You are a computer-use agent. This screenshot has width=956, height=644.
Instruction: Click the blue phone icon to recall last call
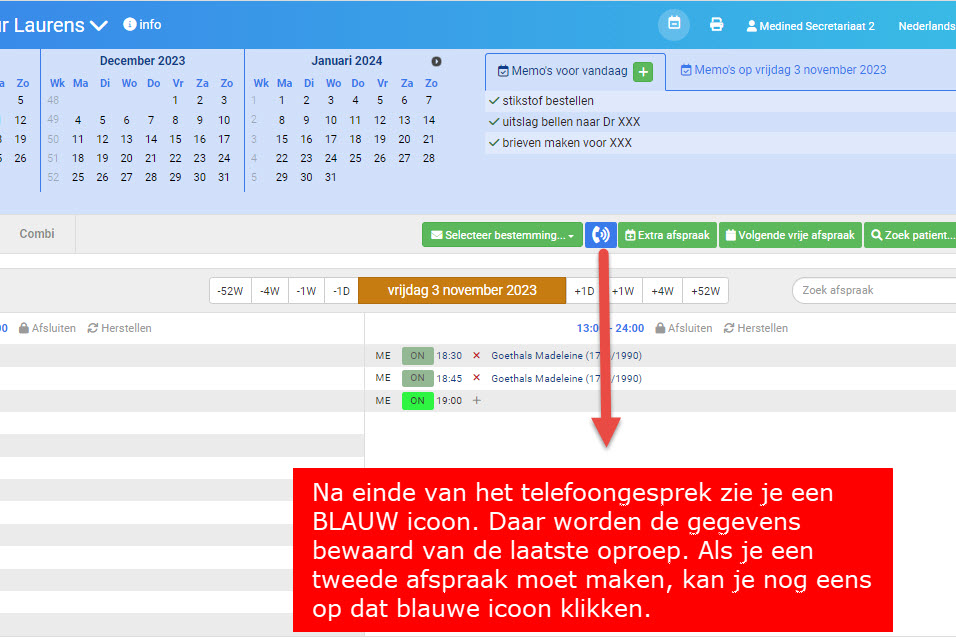click(x=600, y=234)
